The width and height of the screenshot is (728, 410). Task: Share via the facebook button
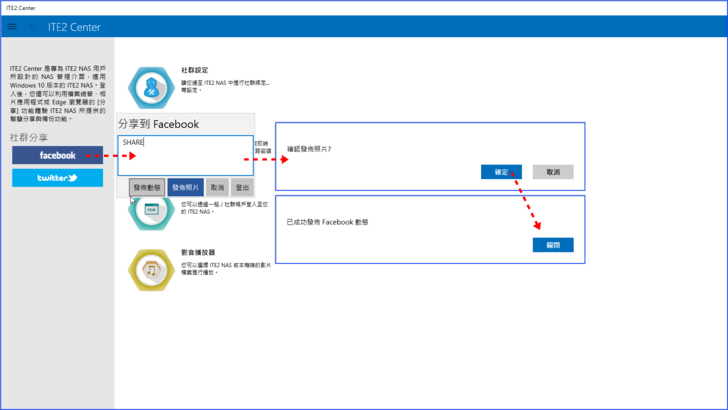(x=58, y=155)
